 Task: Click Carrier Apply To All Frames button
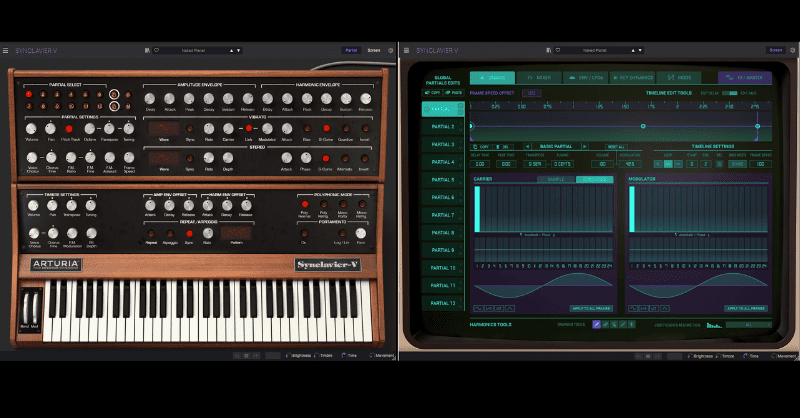(591, 308)
